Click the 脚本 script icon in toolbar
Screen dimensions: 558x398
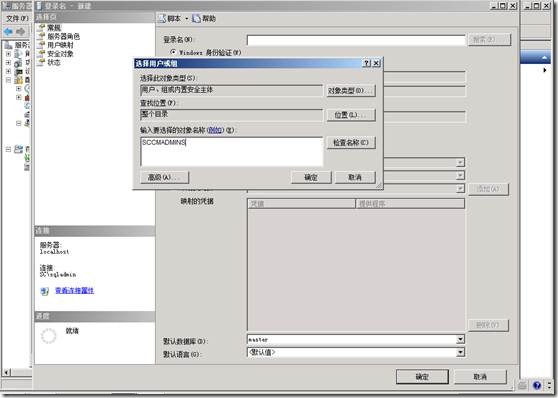(162, 19)
